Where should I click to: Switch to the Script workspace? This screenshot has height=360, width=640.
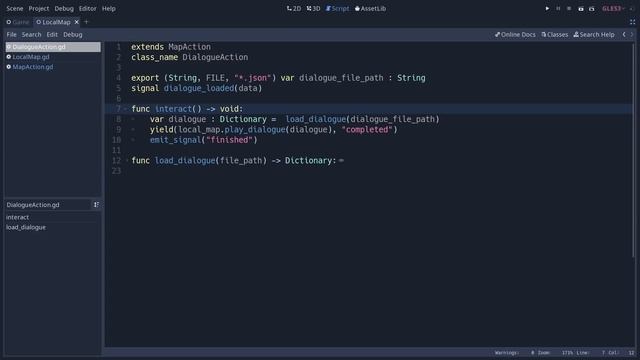[337, 9]
